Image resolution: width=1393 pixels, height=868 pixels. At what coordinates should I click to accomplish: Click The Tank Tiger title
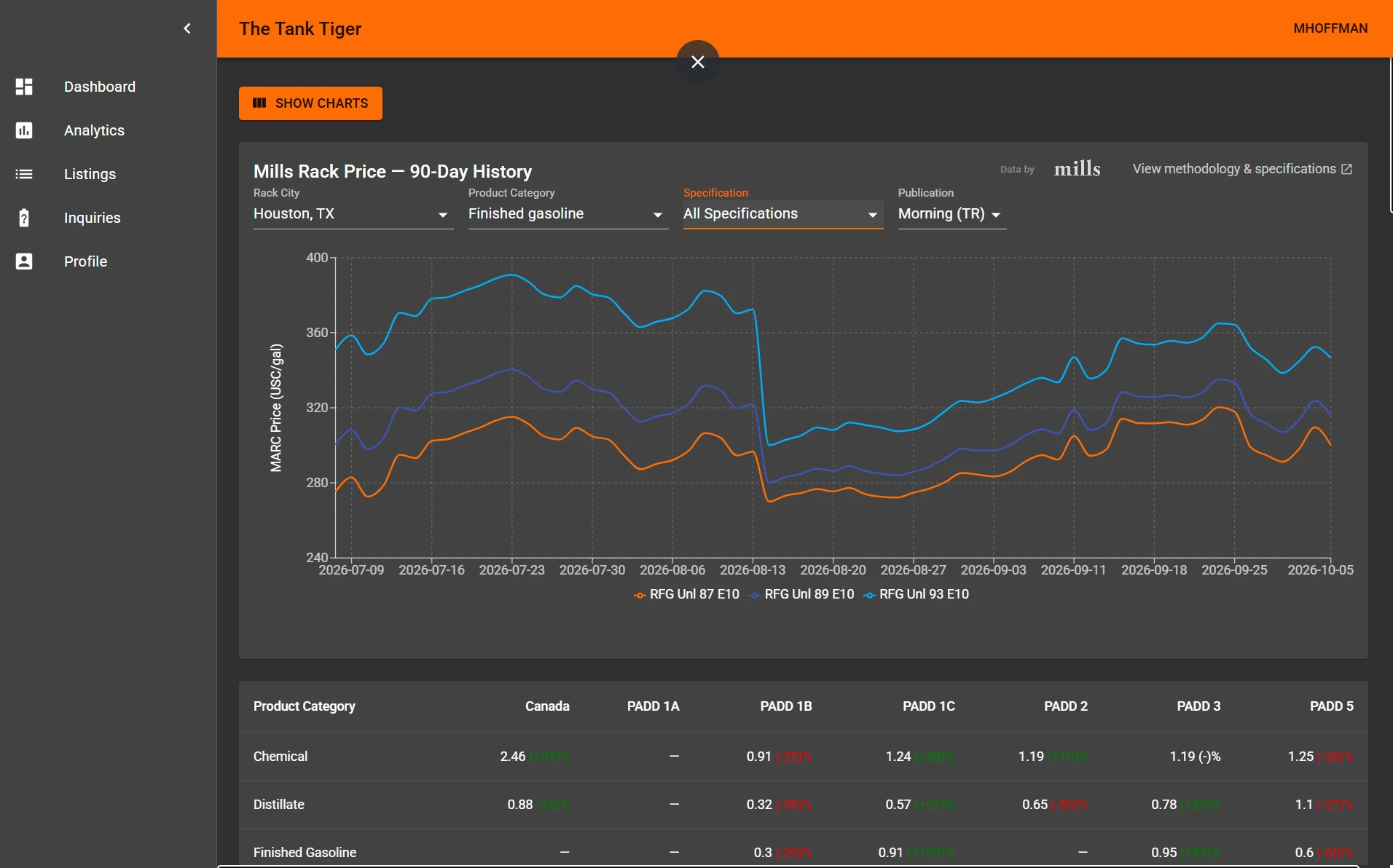[x=300, y=28]
